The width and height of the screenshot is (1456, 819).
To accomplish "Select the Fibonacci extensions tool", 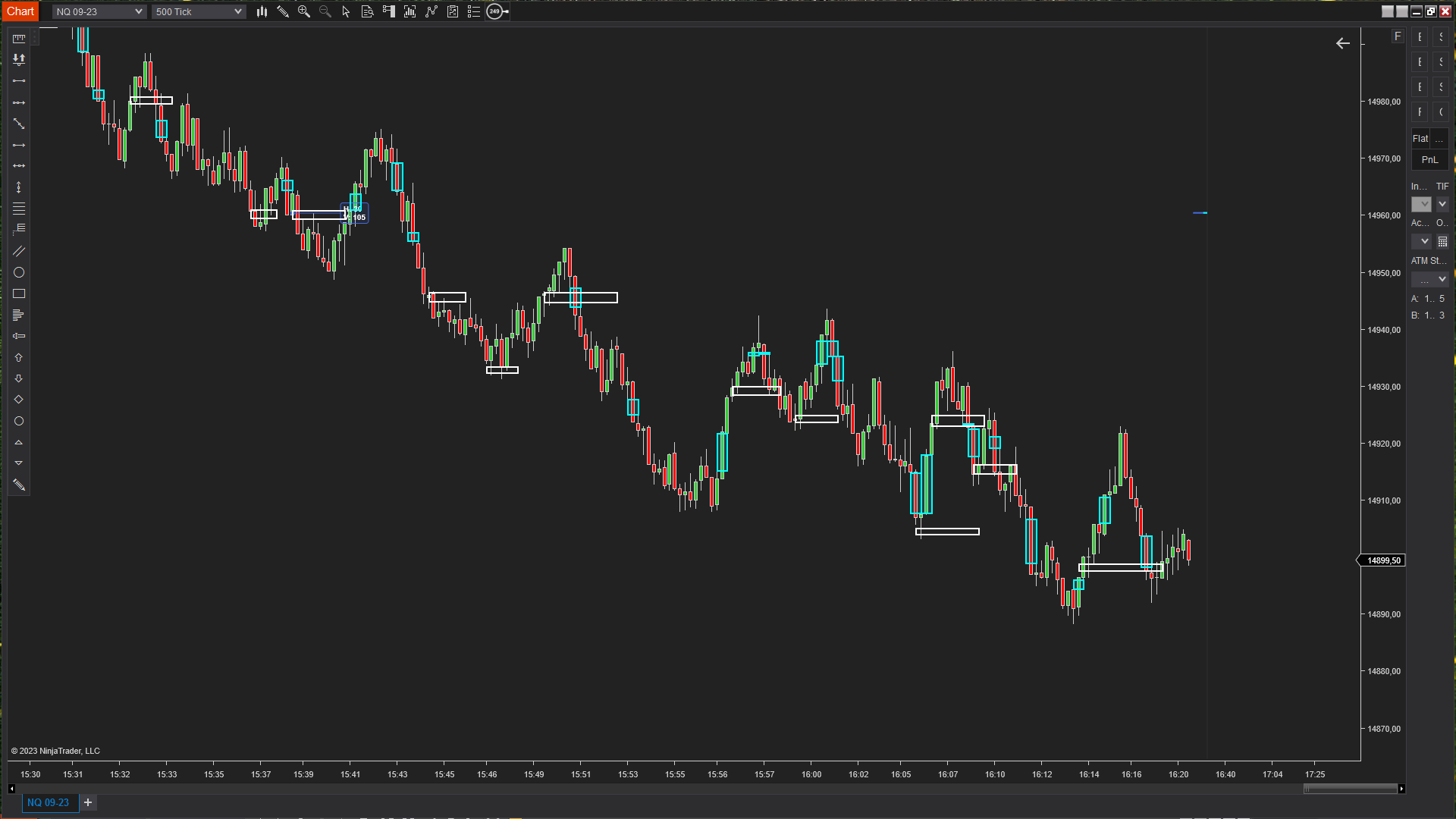I will [19, 229].
